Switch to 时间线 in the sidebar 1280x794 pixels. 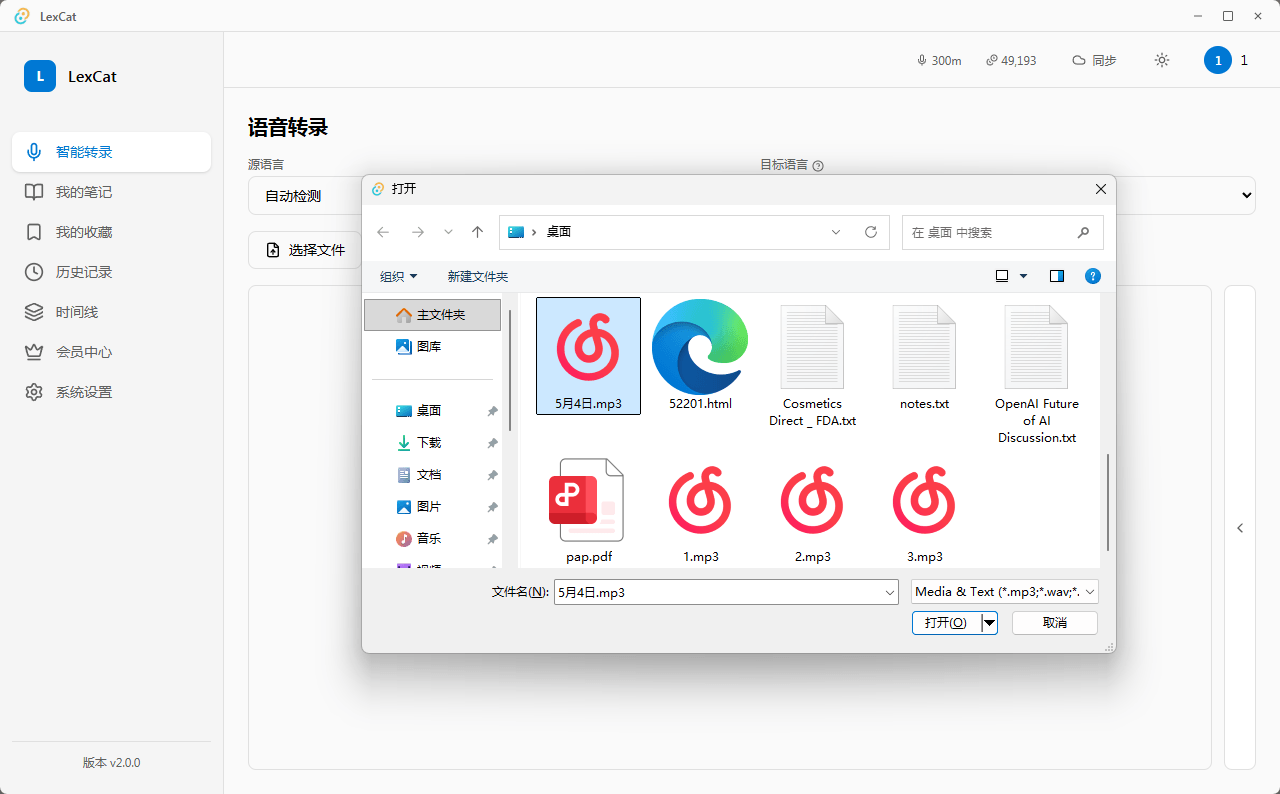click(111, 312)
